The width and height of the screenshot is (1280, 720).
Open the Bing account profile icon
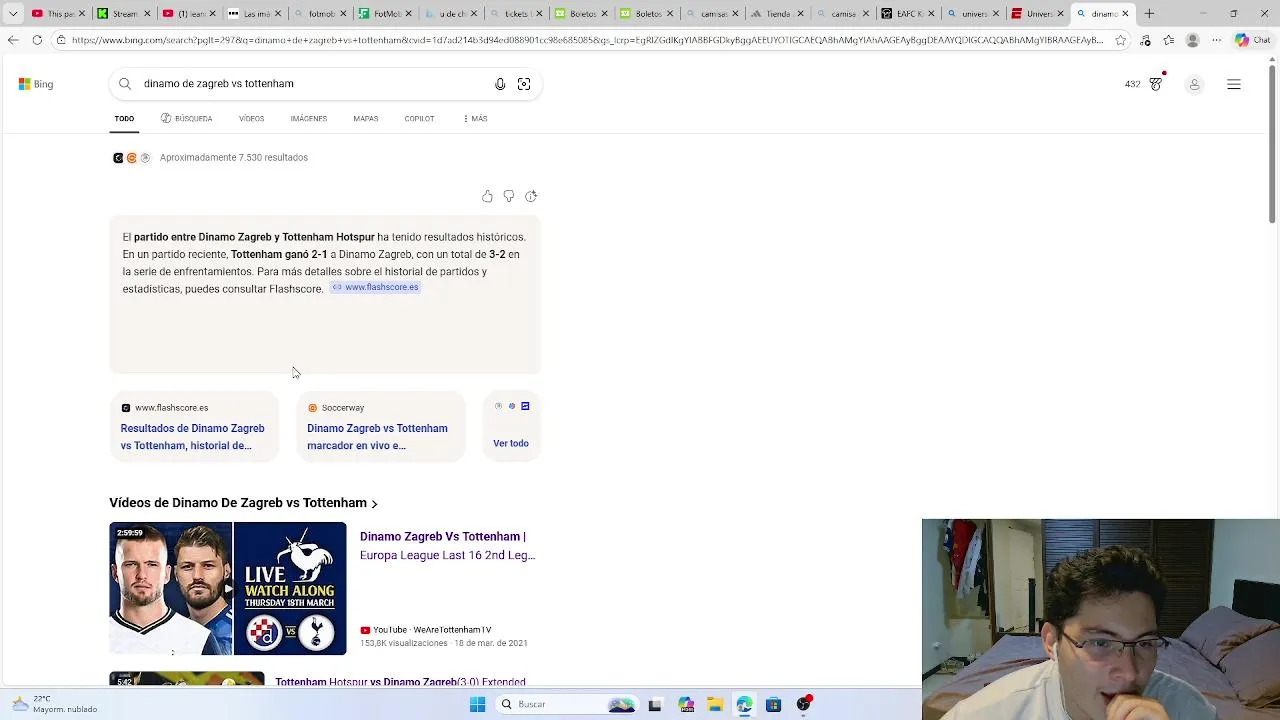[1194, 85]
